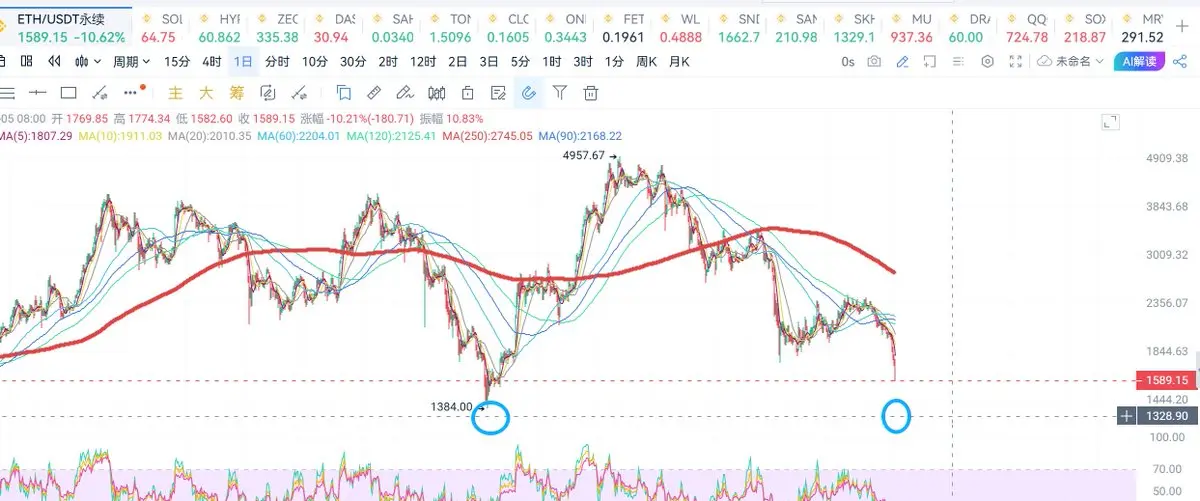1200x501 pixels.
Task: Click the note edit icon
Action: coord(498,94)
